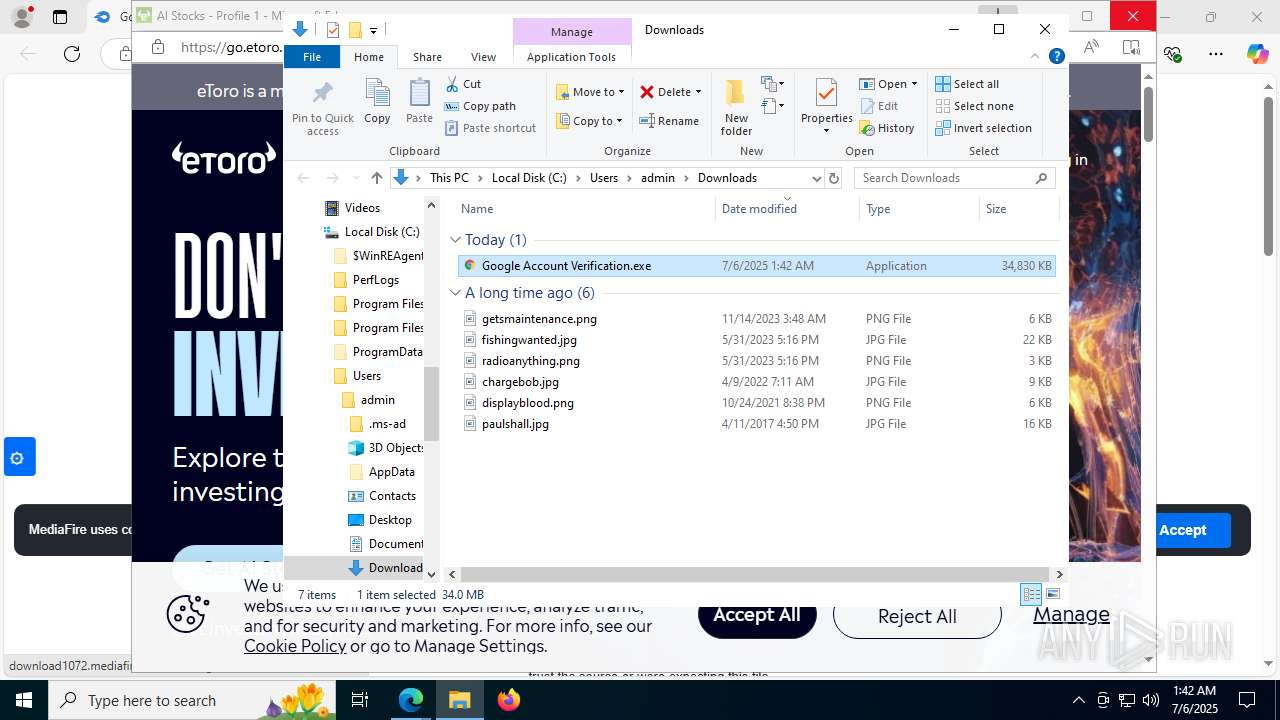1280x720 pixels.
Task: Expand the Delete dropdown arrow
Action: pos(698,92)
